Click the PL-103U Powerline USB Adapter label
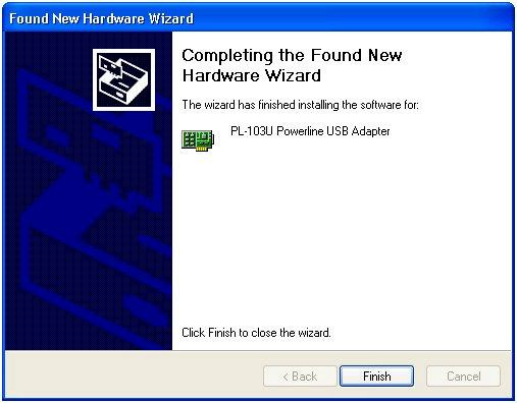The width and height of the screenshot is (517, 403). coord(310,131)
